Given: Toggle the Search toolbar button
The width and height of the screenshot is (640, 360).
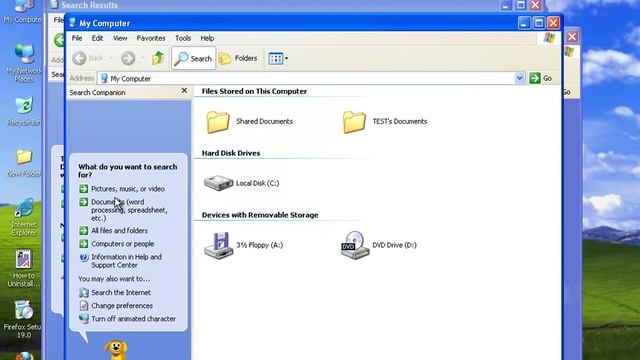Looking at the screenshot, I should point(193,58).
